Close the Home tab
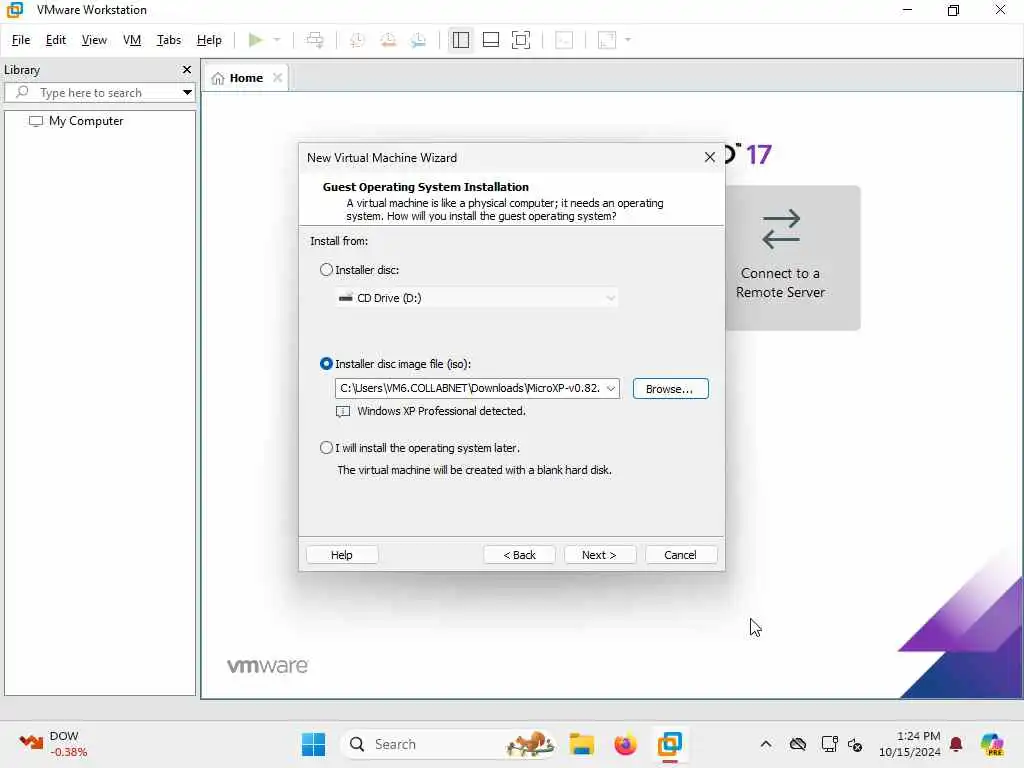The height and width of the screenshot is (768, 1024). pos(278,78)
